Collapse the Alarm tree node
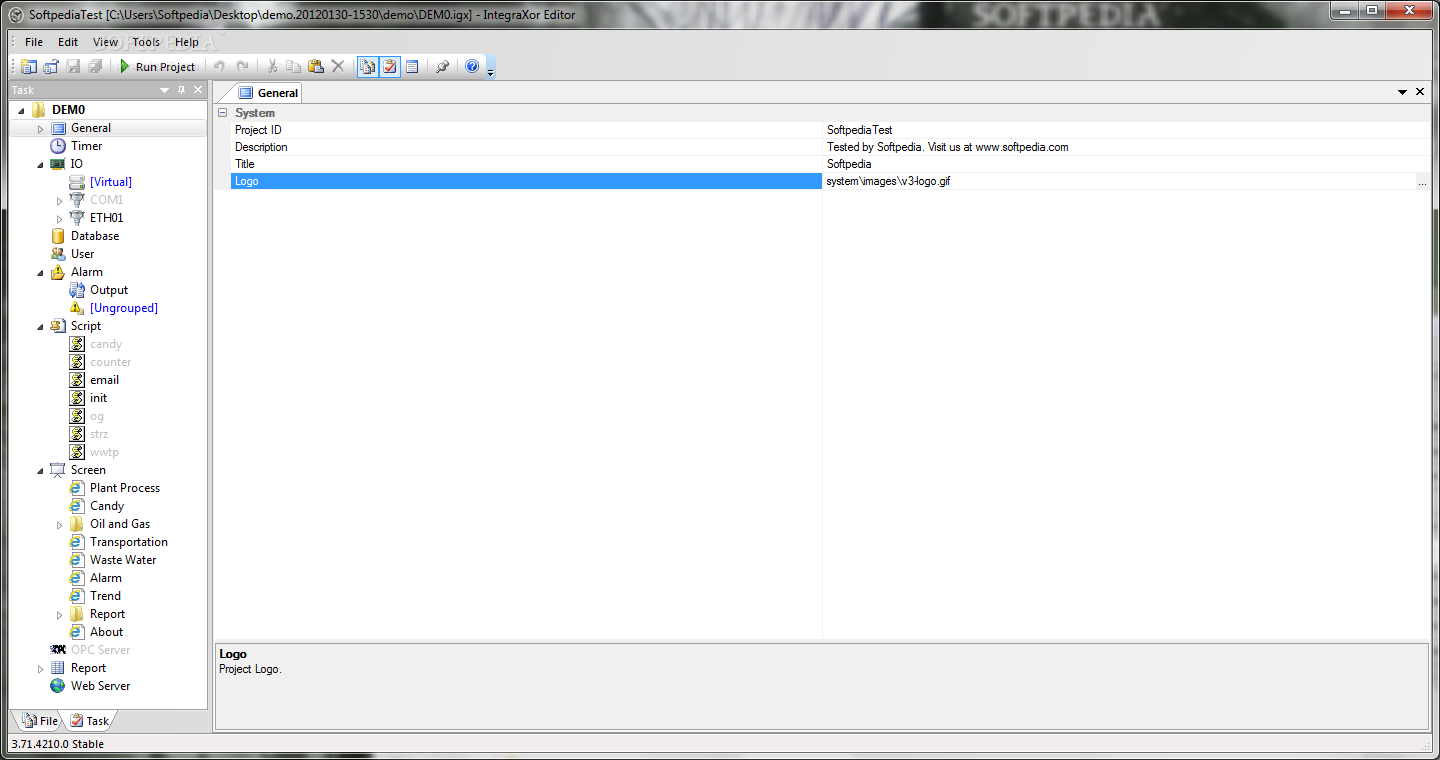 pyautogui.click(x=40, y=272)
